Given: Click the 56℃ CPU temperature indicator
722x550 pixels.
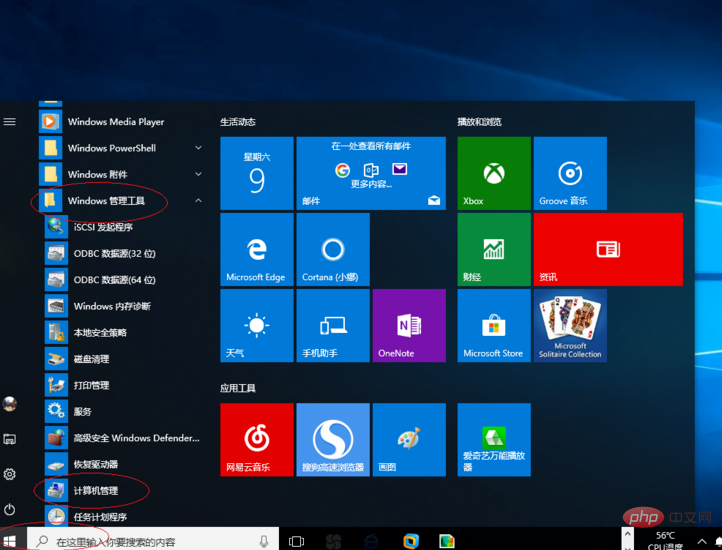Looking at the screenshot, I should tap(665, 540).
